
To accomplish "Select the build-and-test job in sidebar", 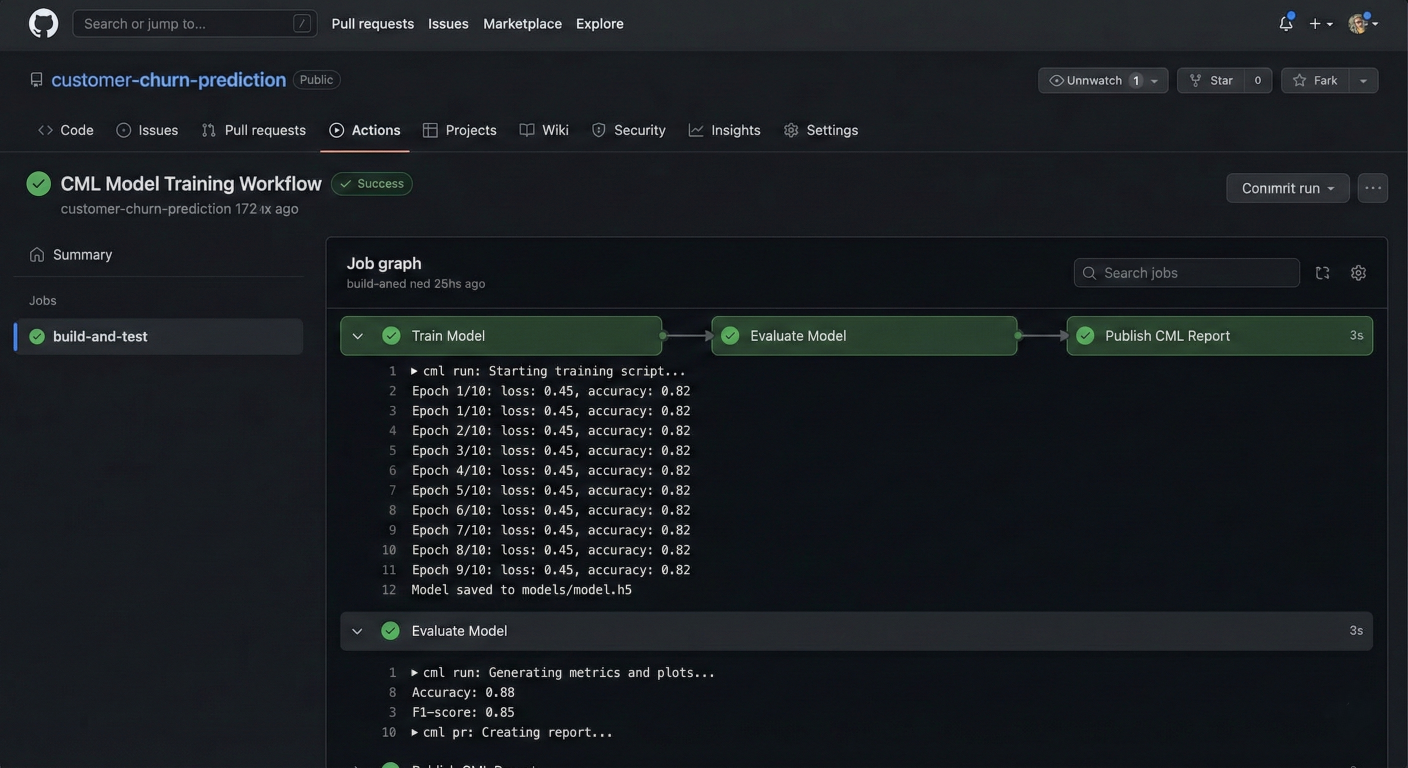I will (x=100, y=337).
